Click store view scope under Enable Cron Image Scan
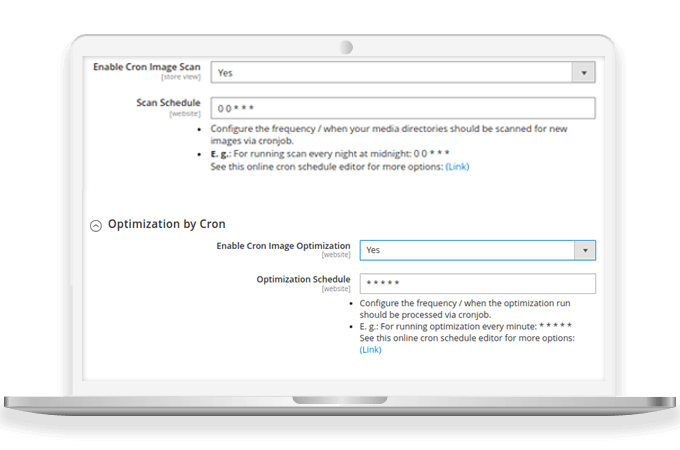The image size is (680, 450). (x=179, y=77)
